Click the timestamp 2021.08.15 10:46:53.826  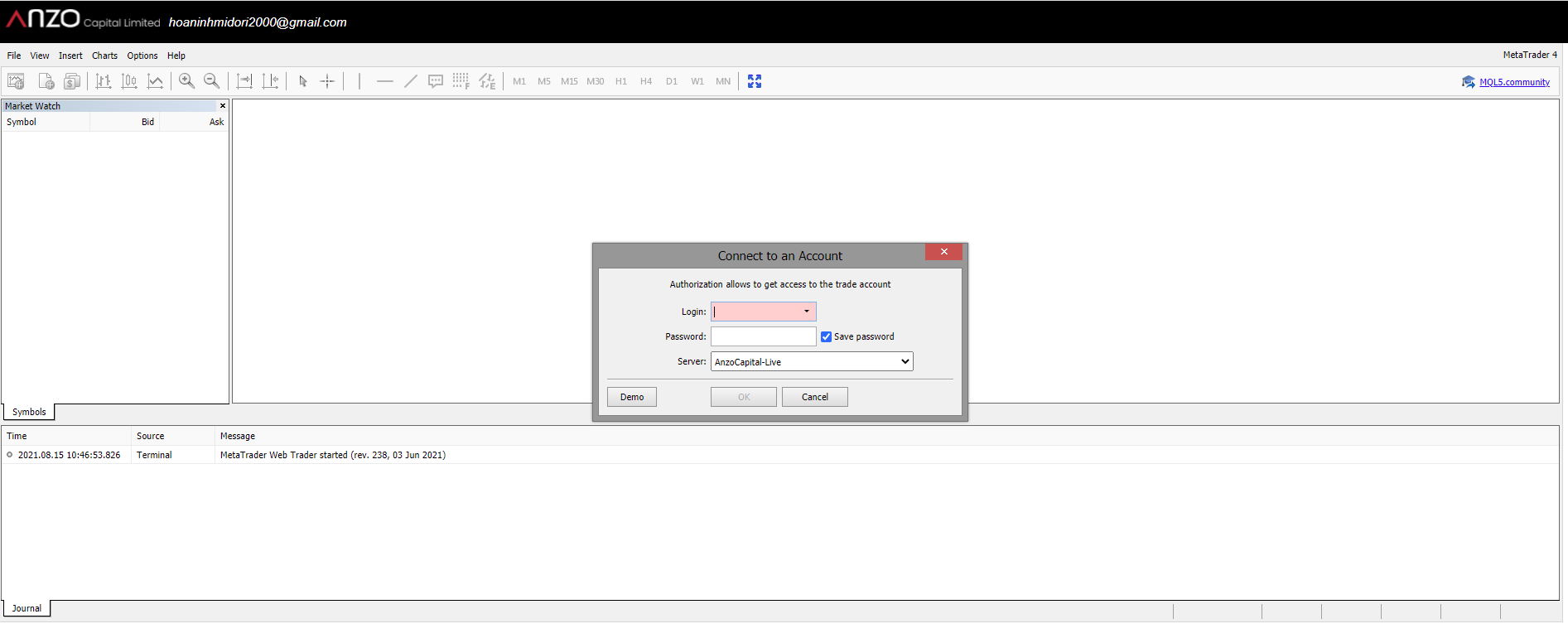70,455
